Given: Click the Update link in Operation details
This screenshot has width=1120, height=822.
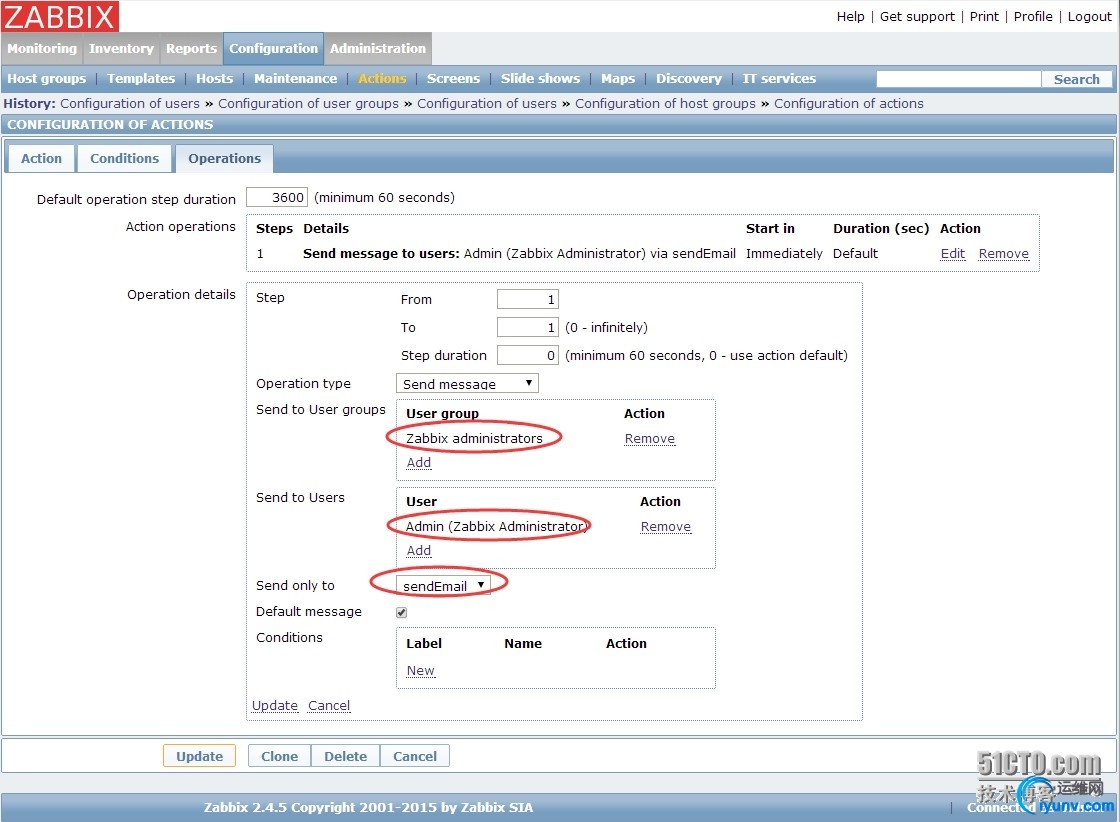Looking at the screenshot, I should tap(274, 706).
